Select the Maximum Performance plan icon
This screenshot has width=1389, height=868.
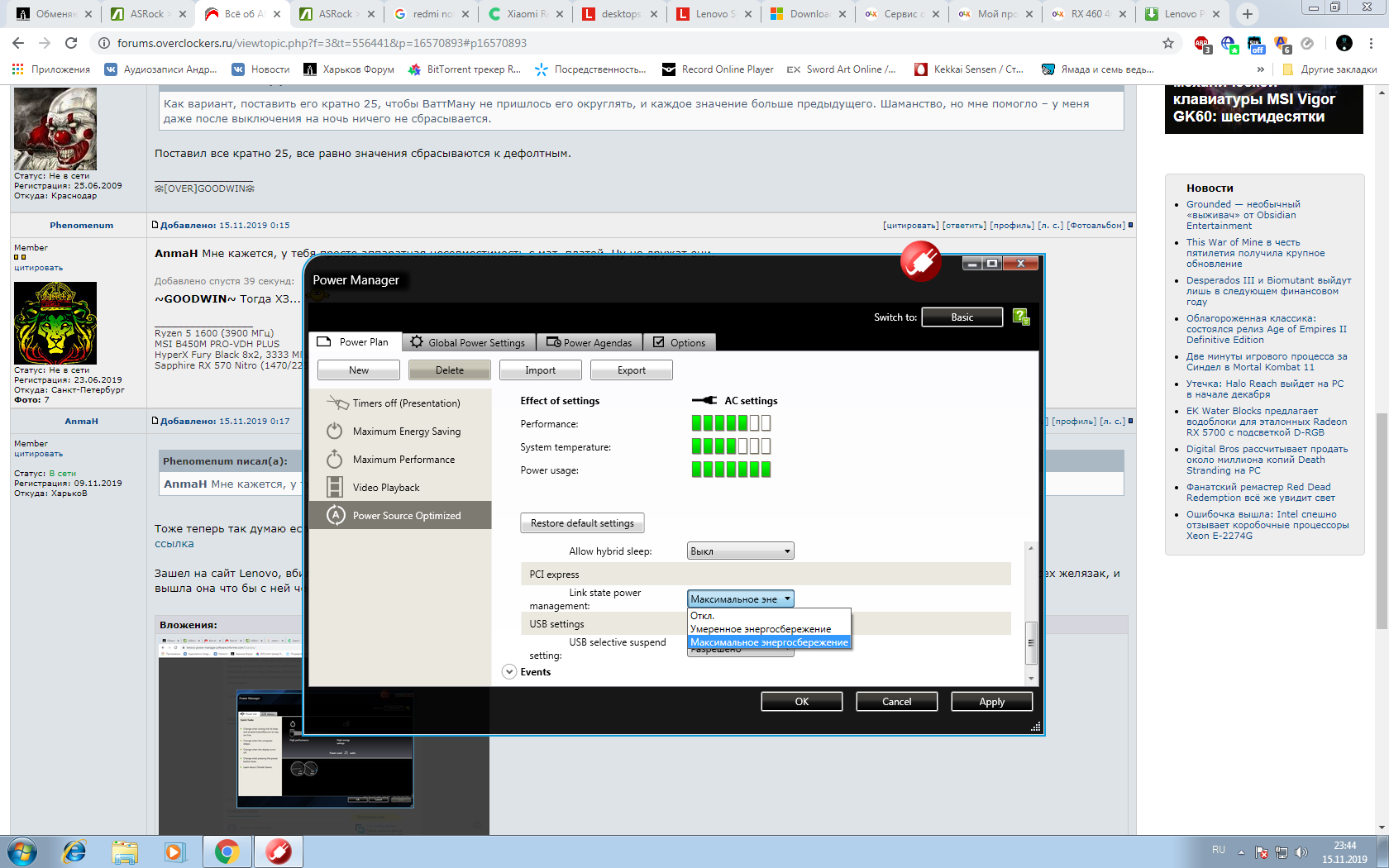335,459
